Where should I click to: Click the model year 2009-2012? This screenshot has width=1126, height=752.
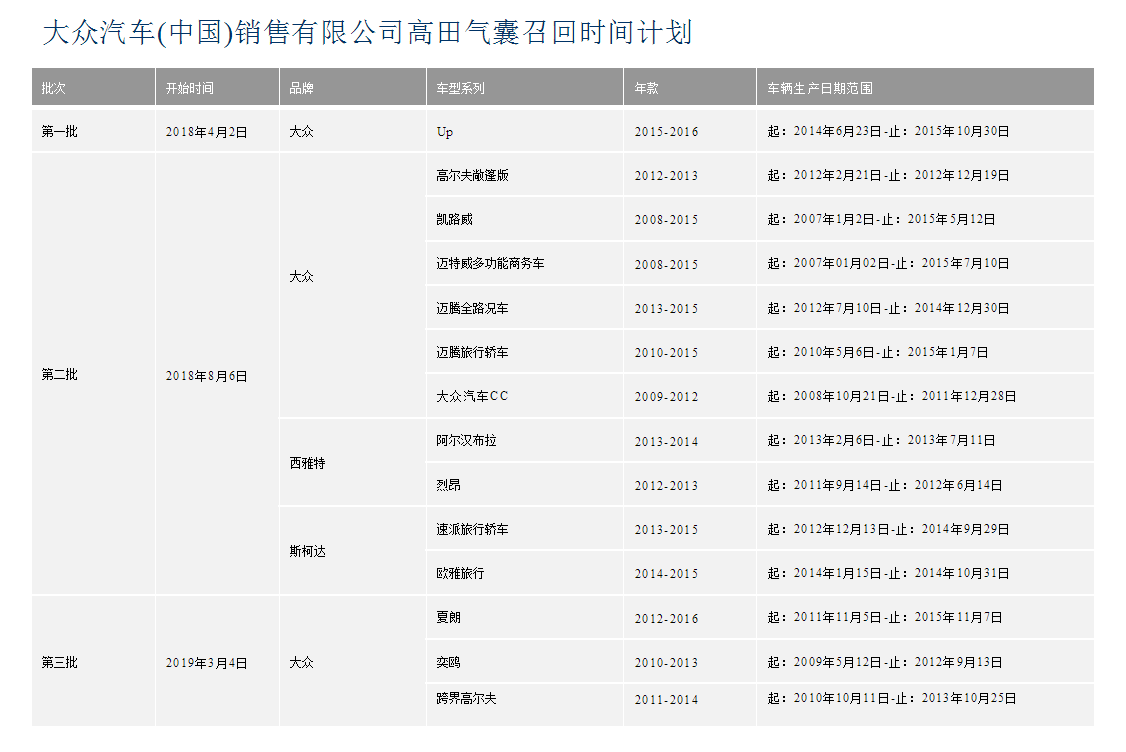point(666,396)
